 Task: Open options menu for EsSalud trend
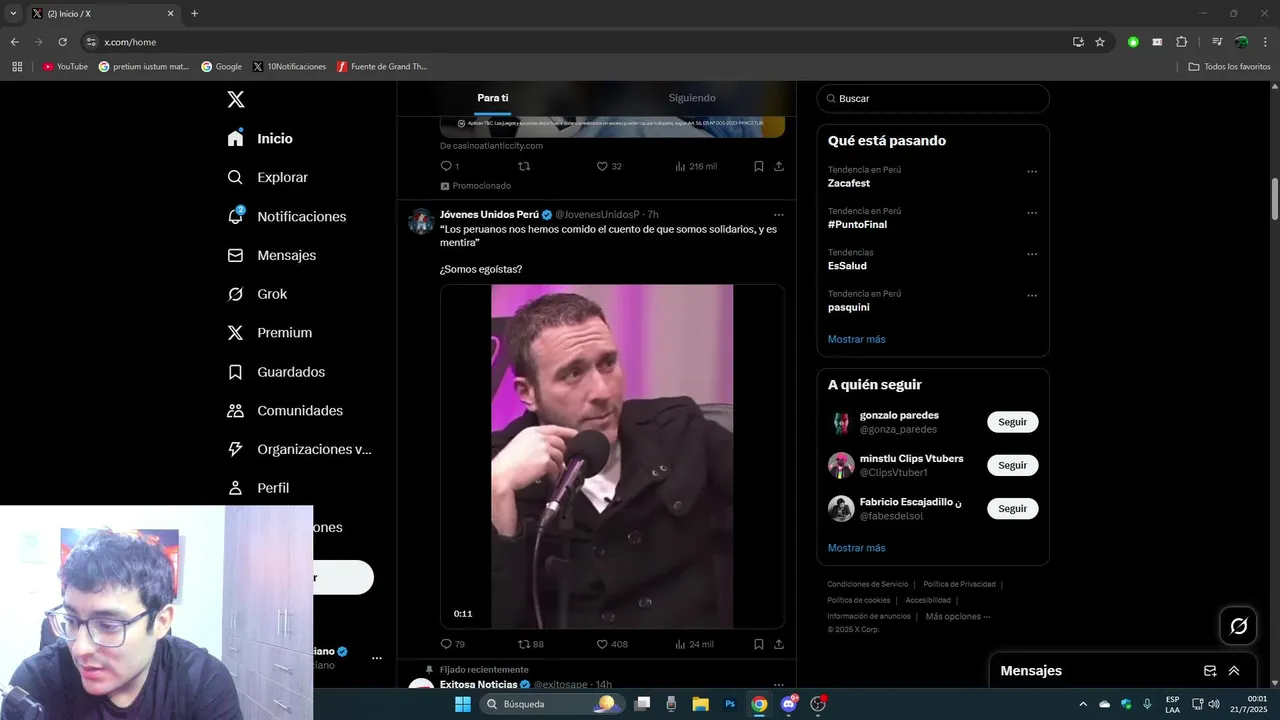point(1032,254)
